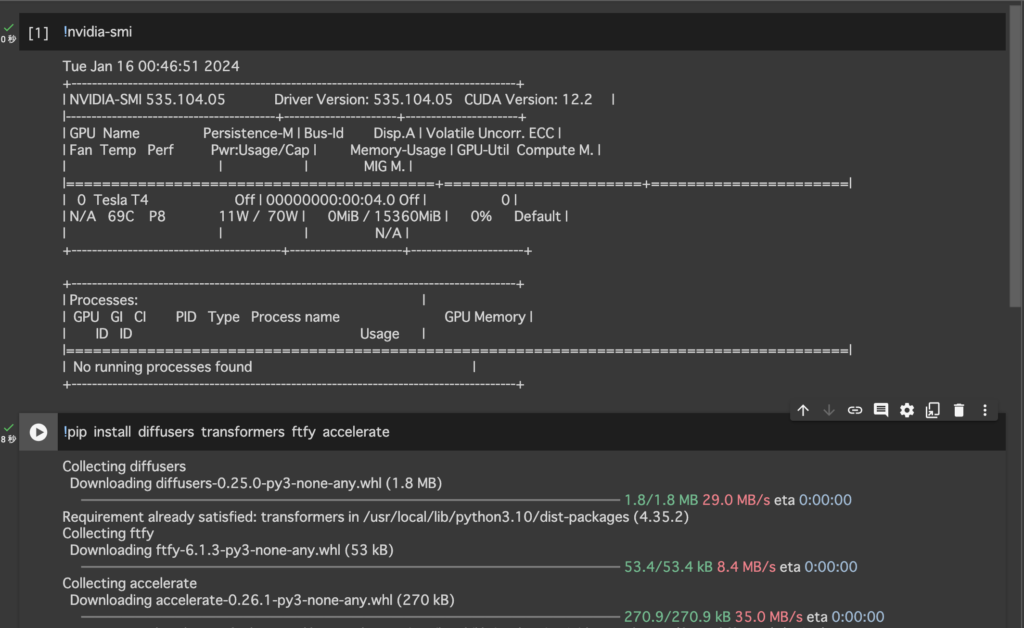This screenshot has width=1024, height=628.
Task: Open cell settings gear icon
Action: pos(907,410)
